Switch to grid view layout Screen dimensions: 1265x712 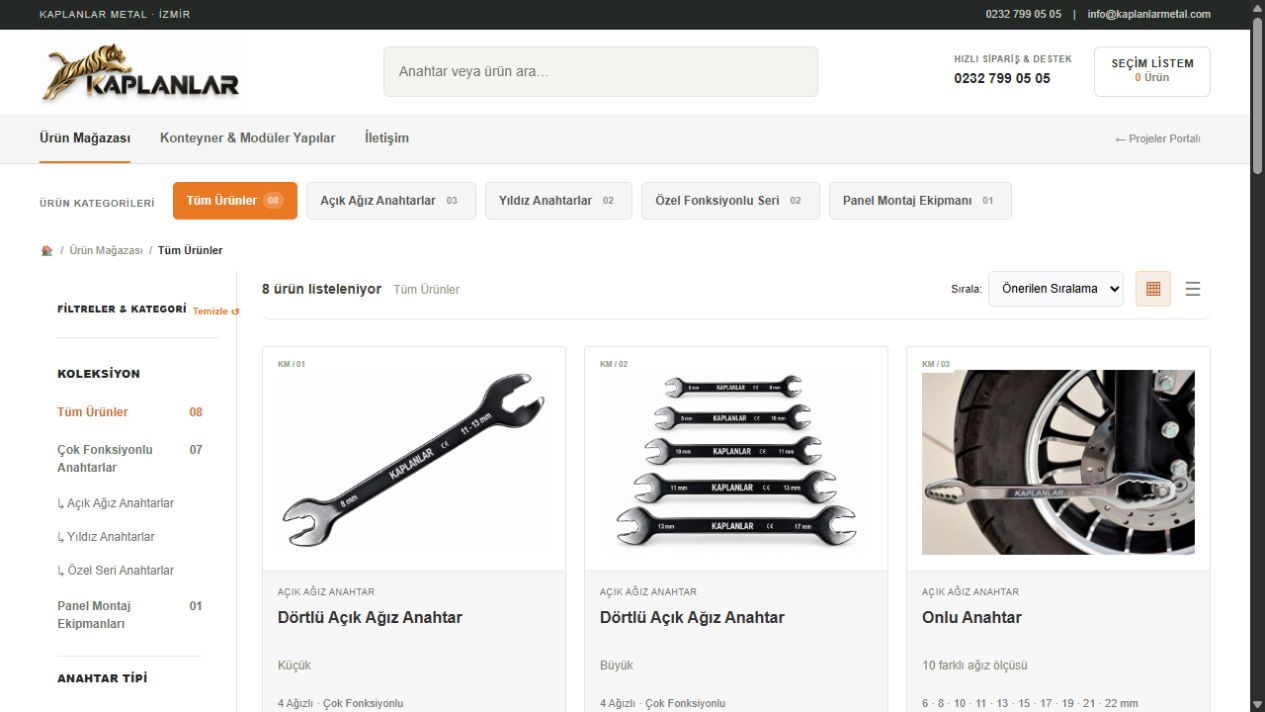(1153, 289)
